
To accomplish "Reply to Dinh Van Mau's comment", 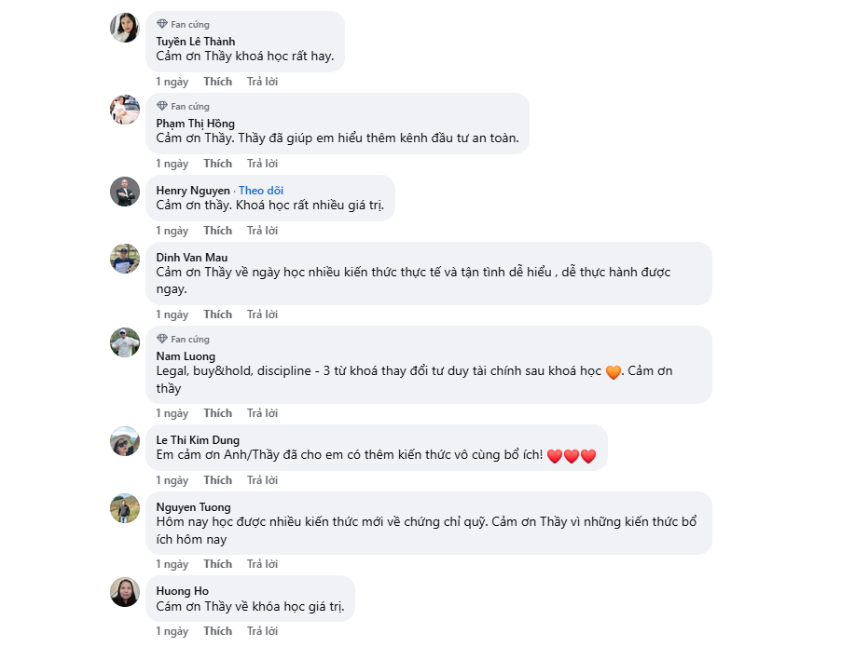I will pos(262,314).
